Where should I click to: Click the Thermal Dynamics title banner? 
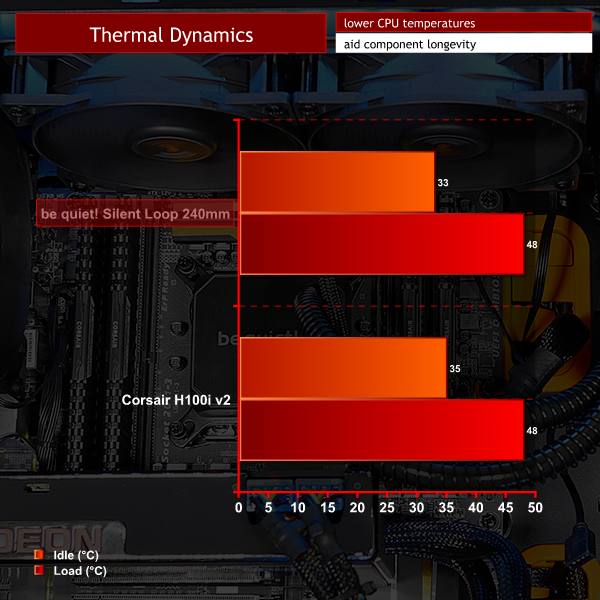click(171, 33)
